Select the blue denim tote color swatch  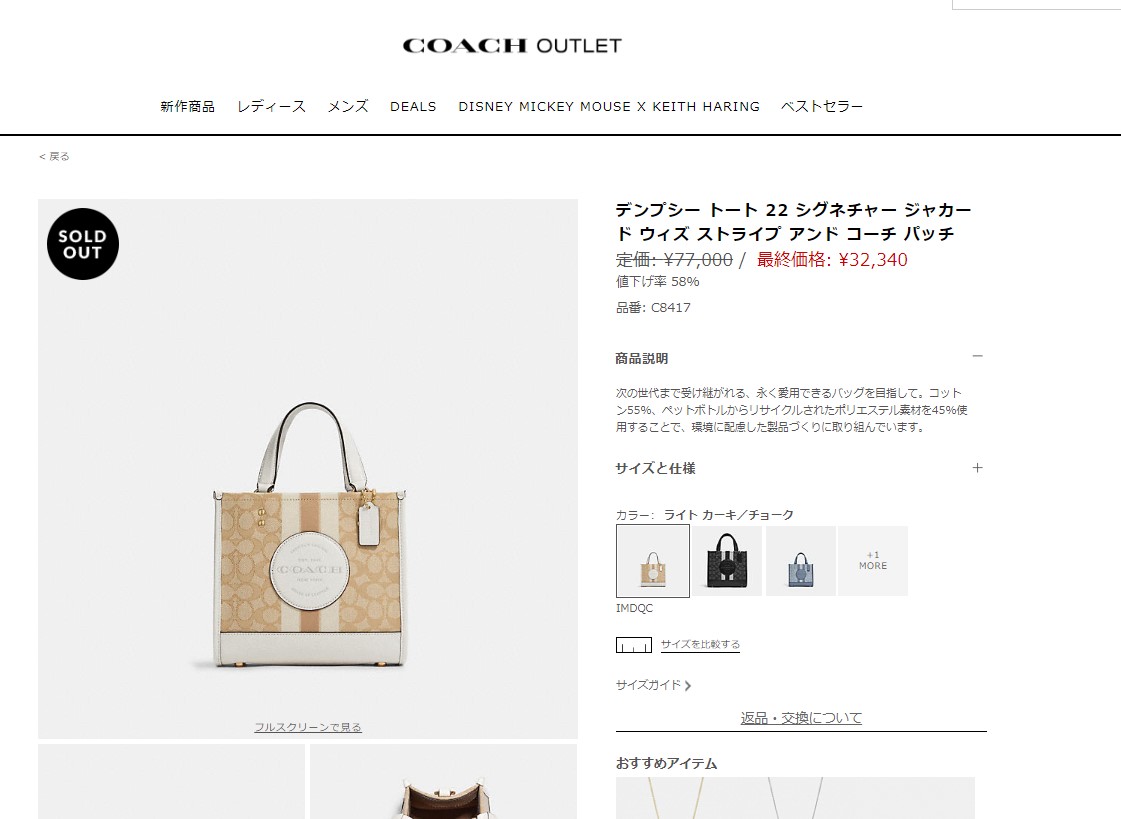[801, 561]
